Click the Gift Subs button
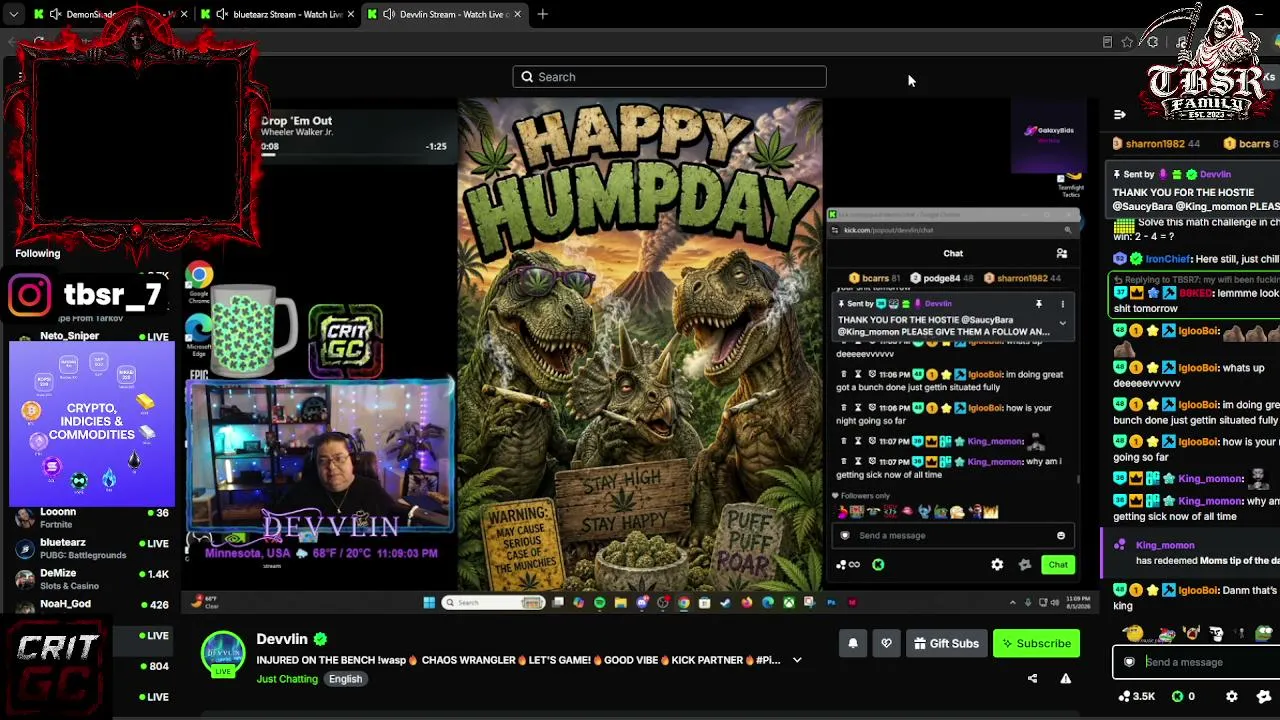 (946, 644)
